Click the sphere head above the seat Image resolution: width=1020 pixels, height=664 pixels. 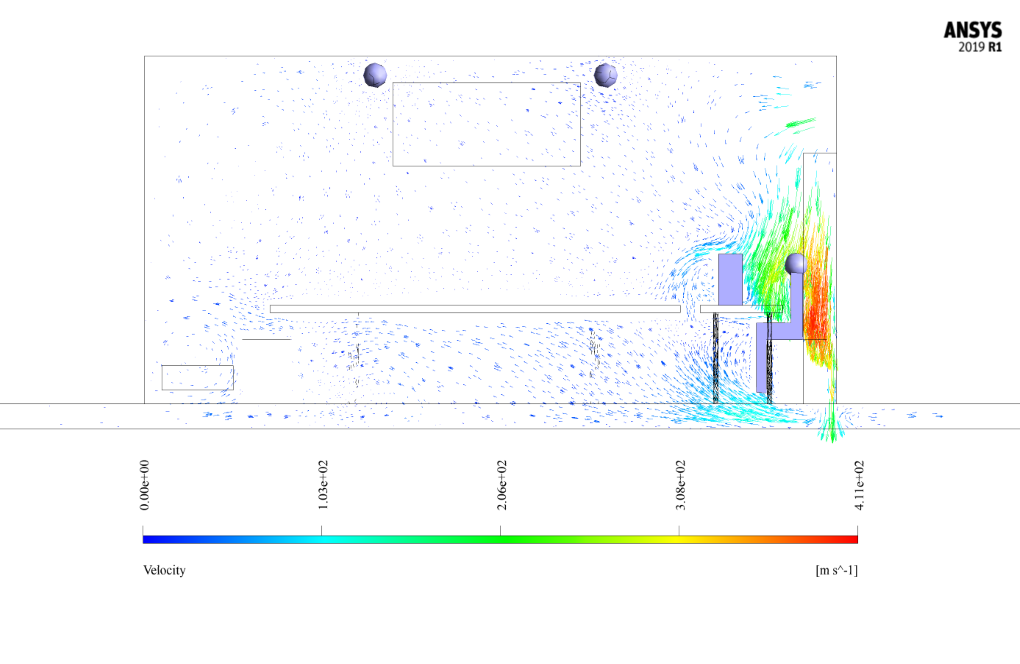(x=796, y=264)
